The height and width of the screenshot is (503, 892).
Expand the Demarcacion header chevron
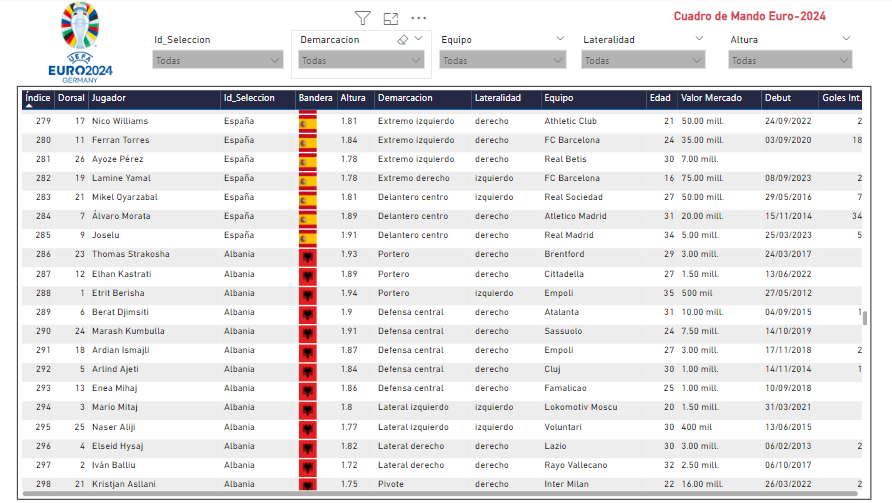coord(419,39)
